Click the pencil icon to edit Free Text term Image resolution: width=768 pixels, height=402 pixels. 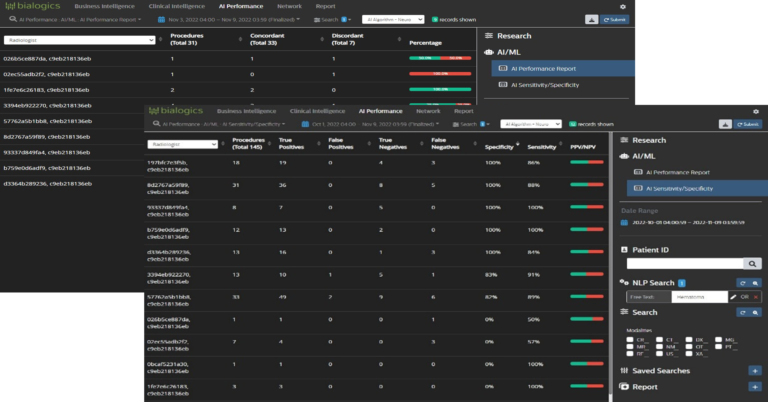(733, 297)
